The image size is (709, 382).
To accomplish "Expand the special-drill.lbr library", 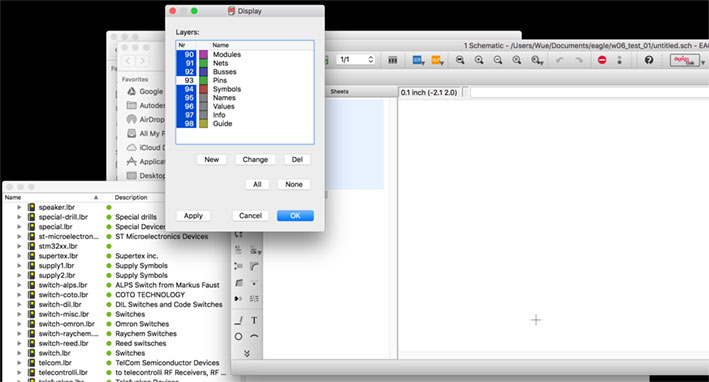I will 19,217.
